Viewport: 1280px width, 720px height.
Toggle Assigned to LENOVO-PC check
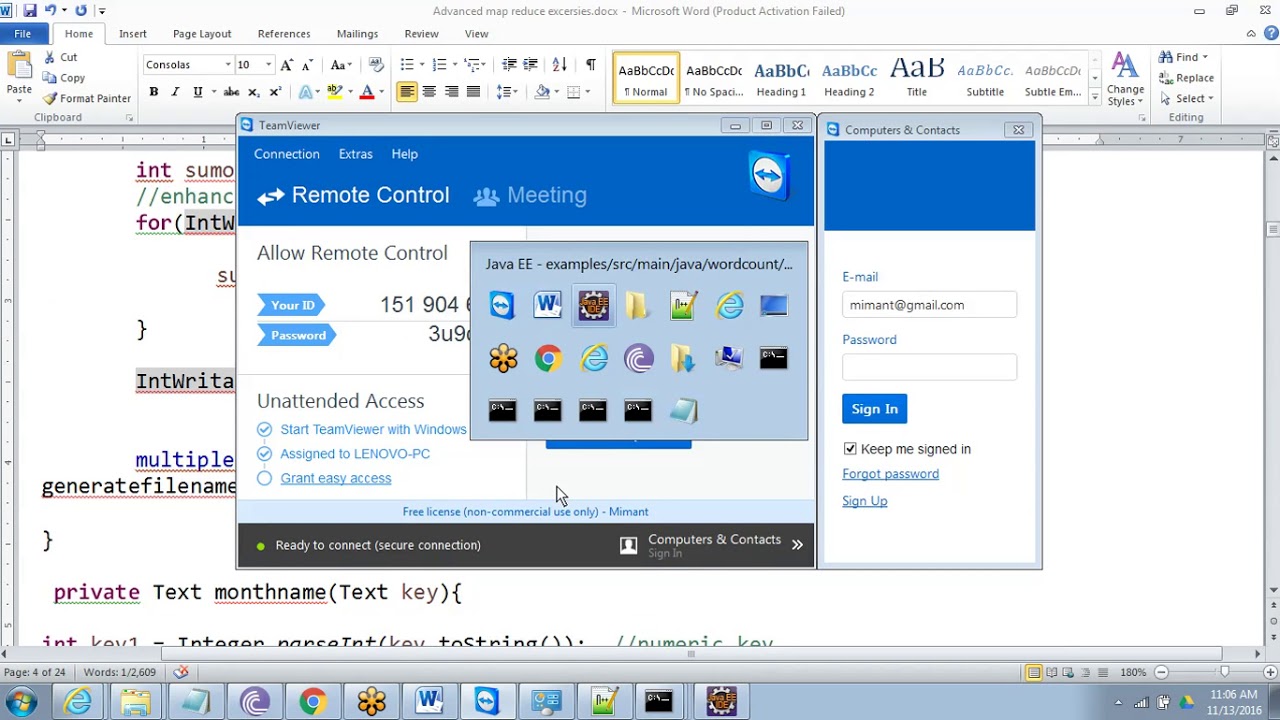(x=264, y=454)
